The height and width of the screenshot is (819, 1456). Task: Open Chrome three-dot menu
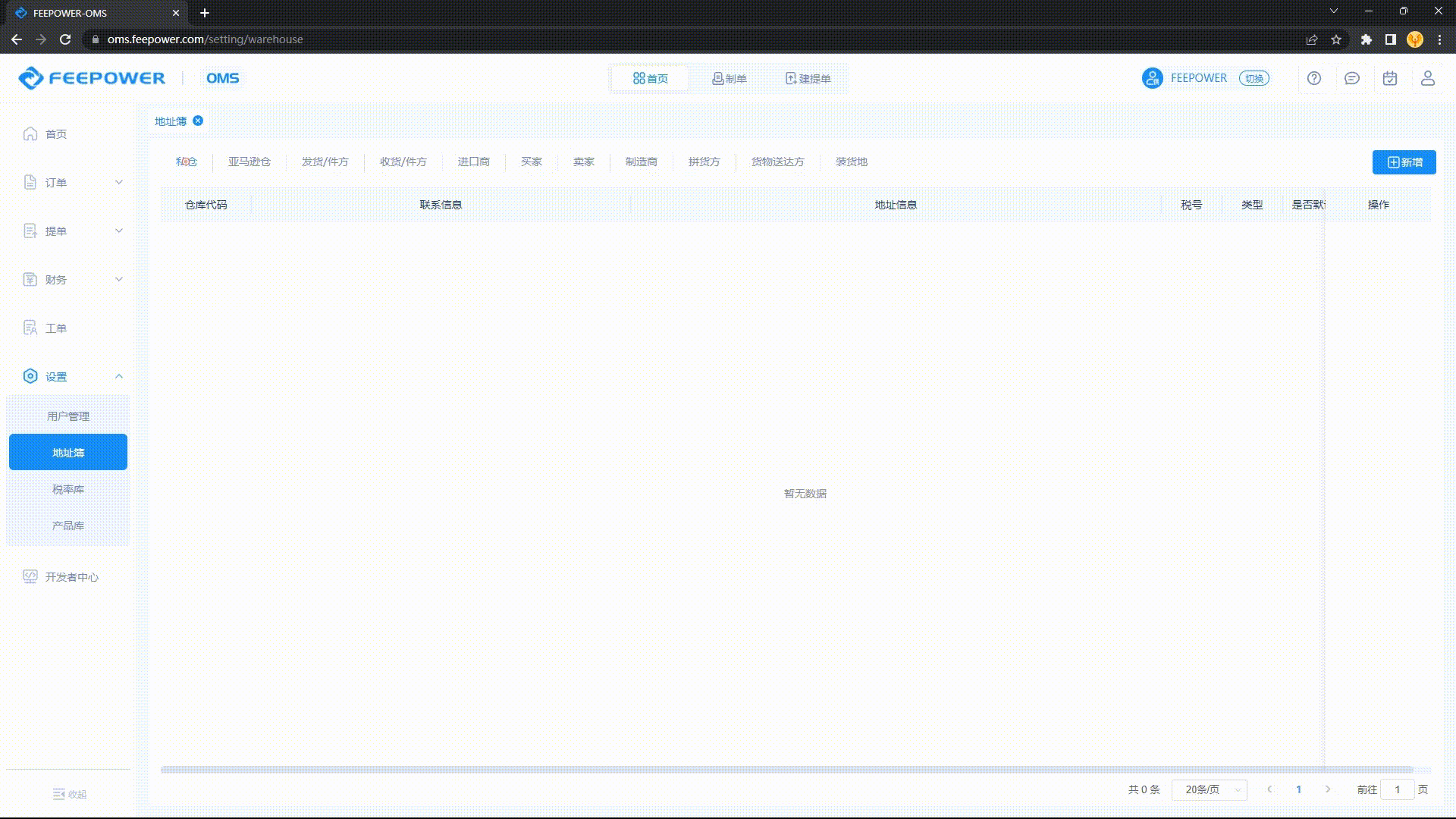1439,39
